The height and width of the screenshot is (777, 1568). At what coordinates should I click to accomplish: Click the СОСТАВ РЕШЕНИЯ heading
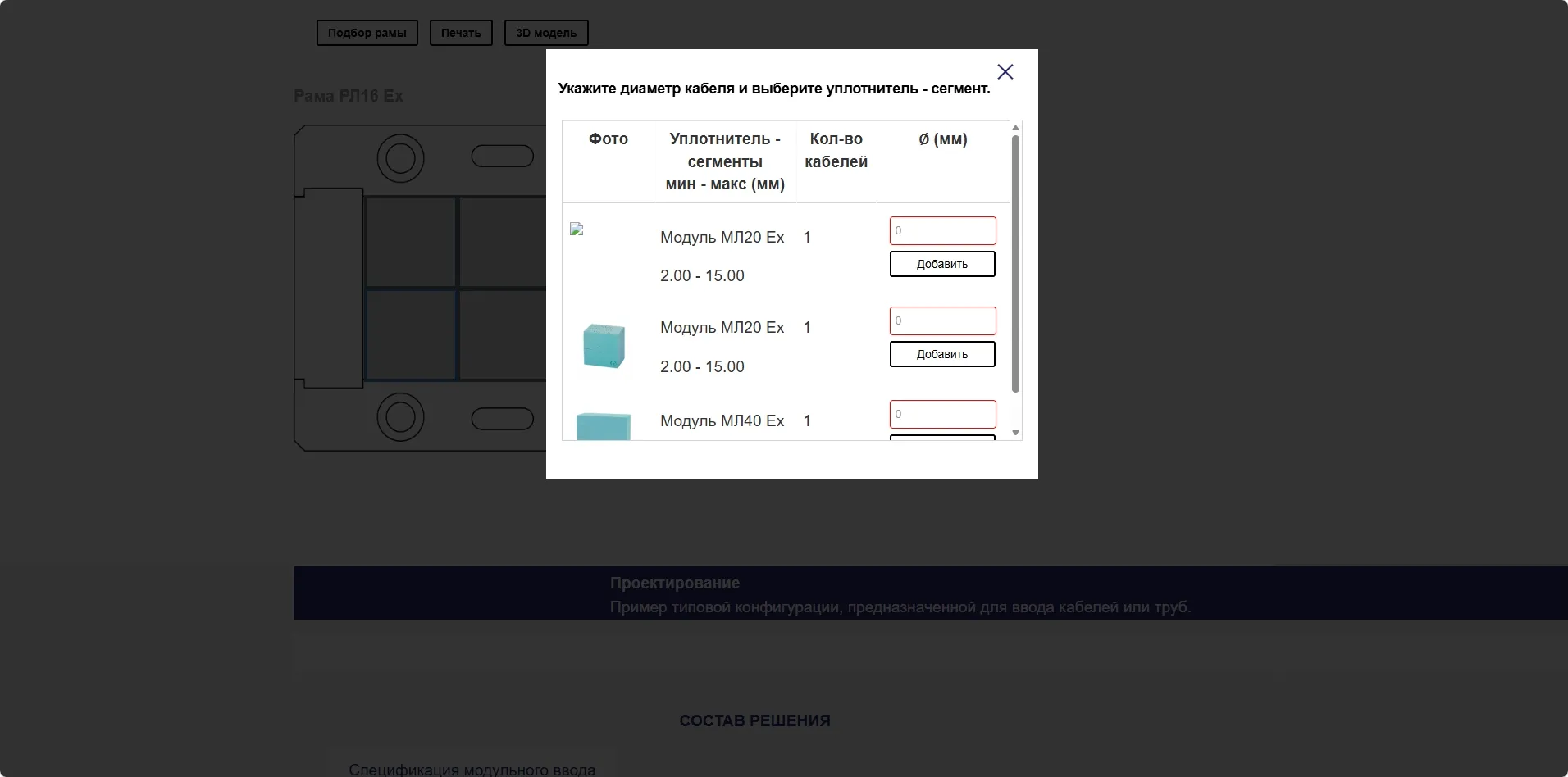[x=755, y=720]
